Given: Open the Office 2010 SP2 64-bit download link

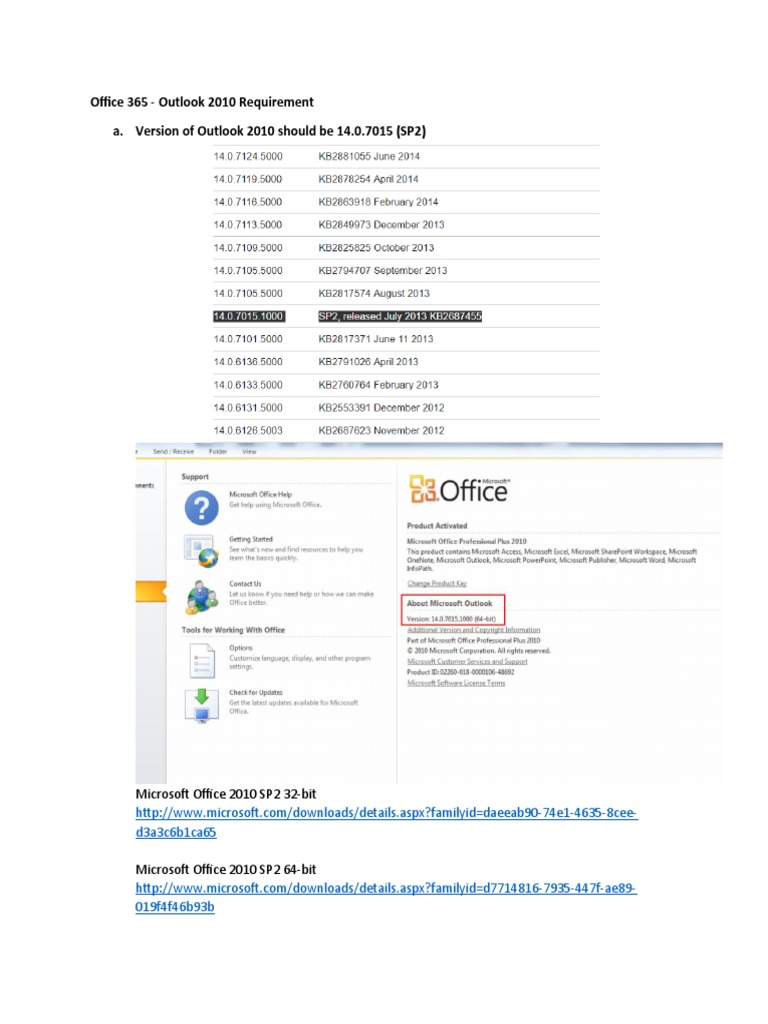Looking at the screenshot, I should coord(385,897).
